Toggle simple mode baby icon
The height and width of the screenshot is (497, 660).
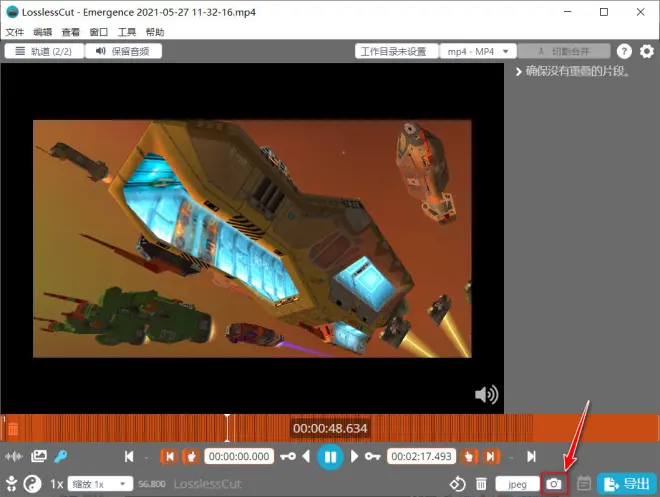point(11,484)
